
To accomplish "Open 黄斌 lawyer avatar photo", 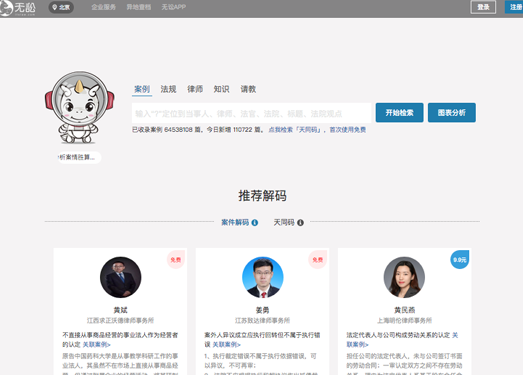I will pyautogui.click(x=120, y=277).
